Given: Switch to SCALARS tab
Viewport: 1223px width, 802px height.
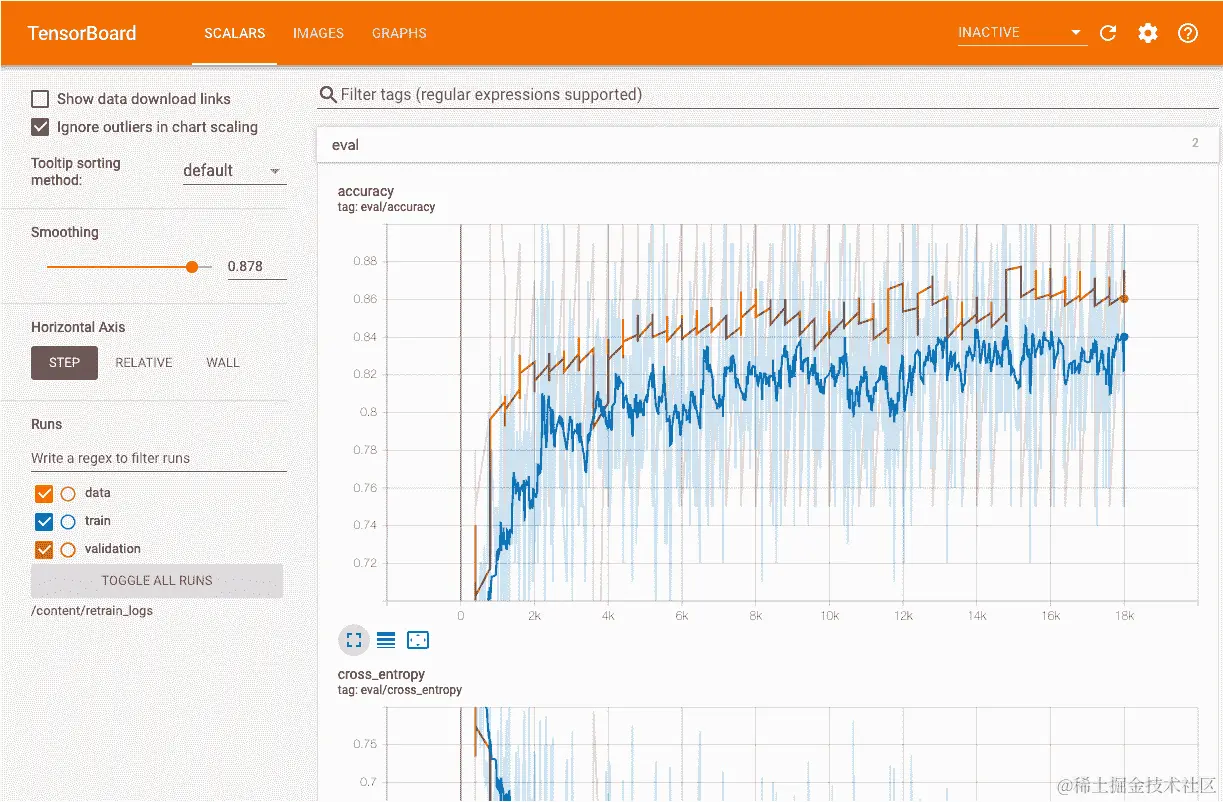Looking at the screenshot, I should (x=235, y=33).
